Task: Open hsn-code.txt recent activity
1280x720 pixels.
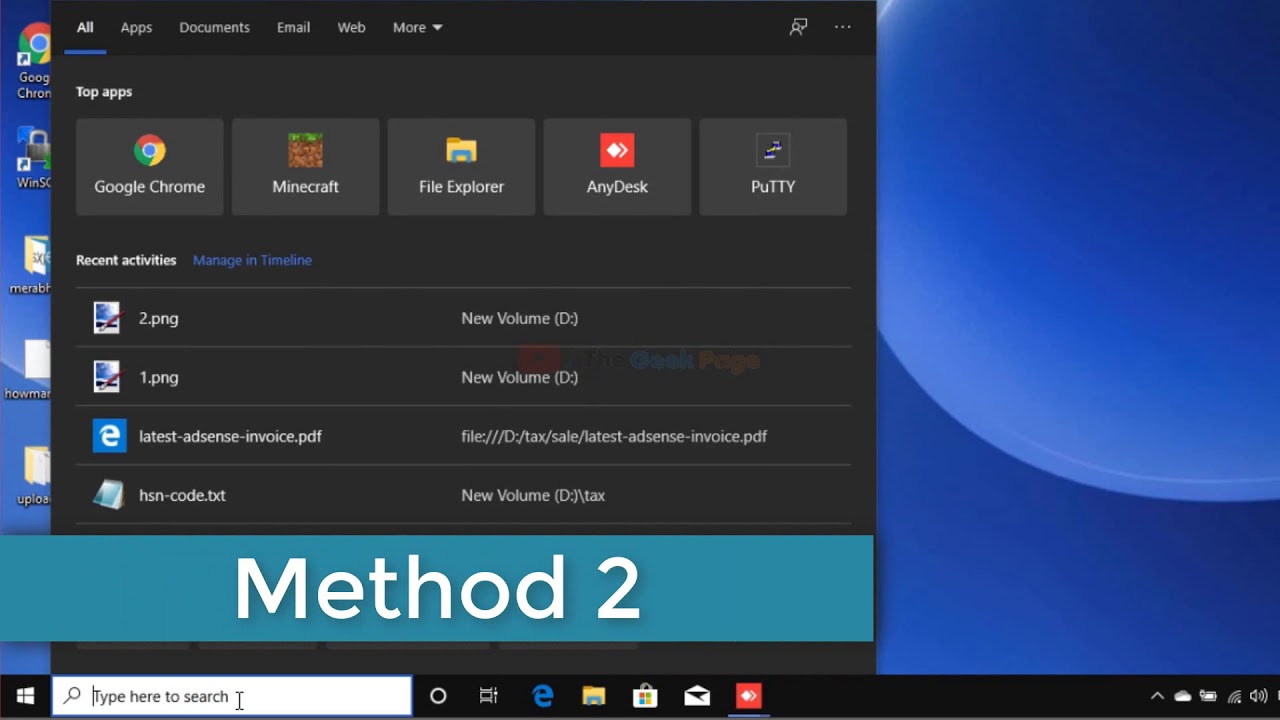Action: 463,495
